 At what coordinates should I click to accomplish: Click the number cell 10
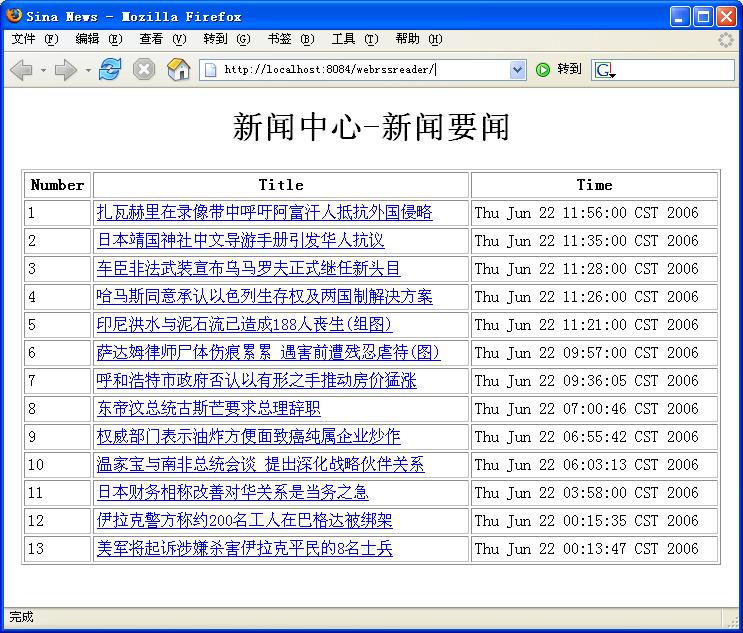point(57,464)
